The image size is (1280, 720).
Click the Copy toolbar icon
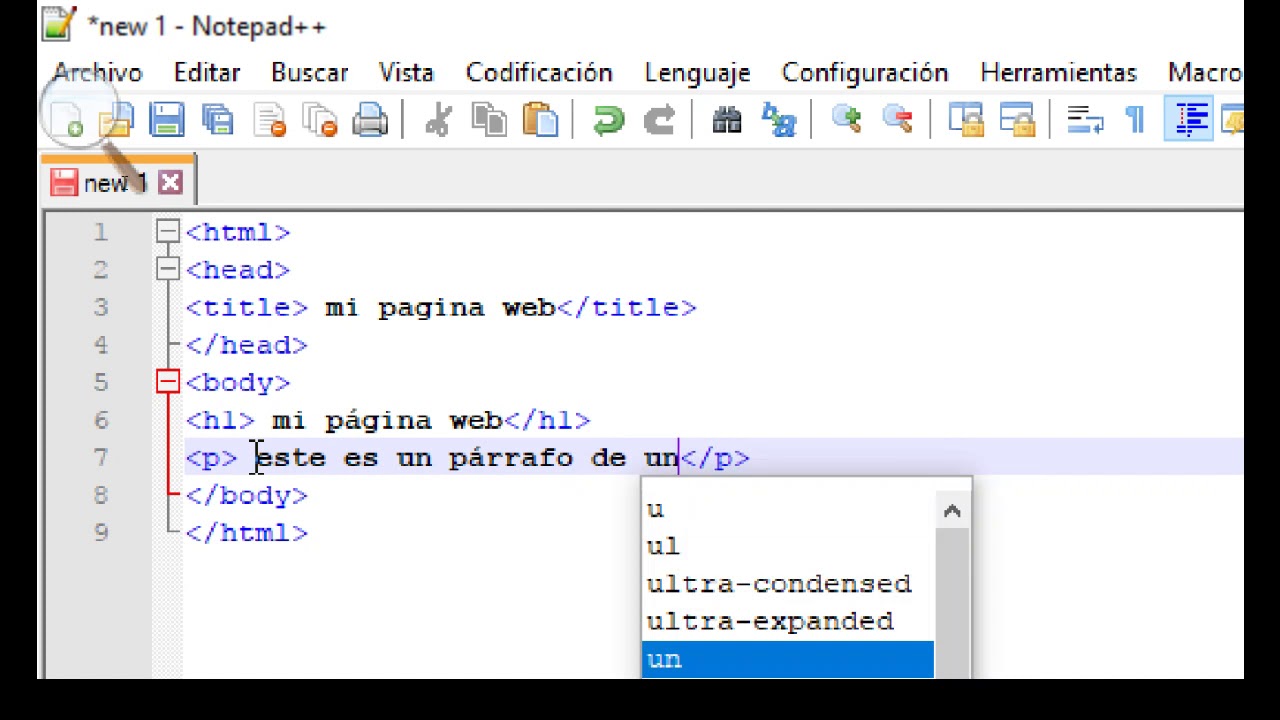click(x=489, y=120)
